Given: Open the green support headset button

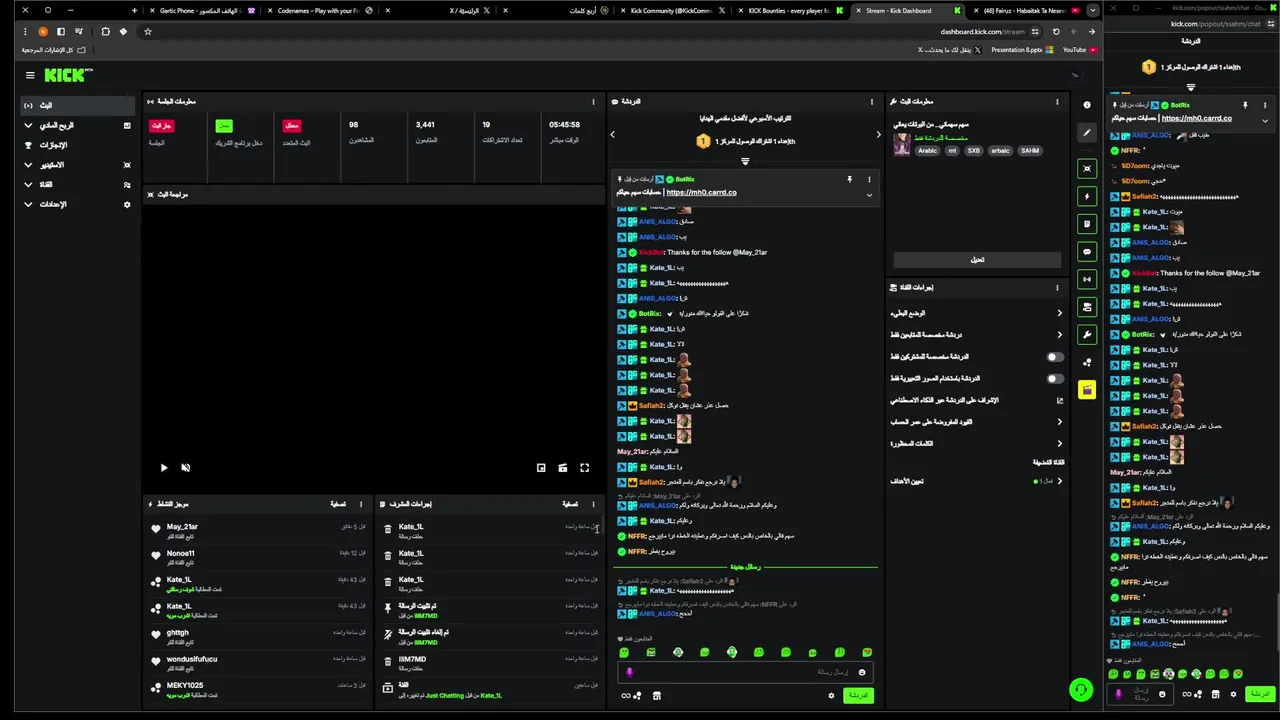Looking at the screenshot, I should [x=1080, y=689].
